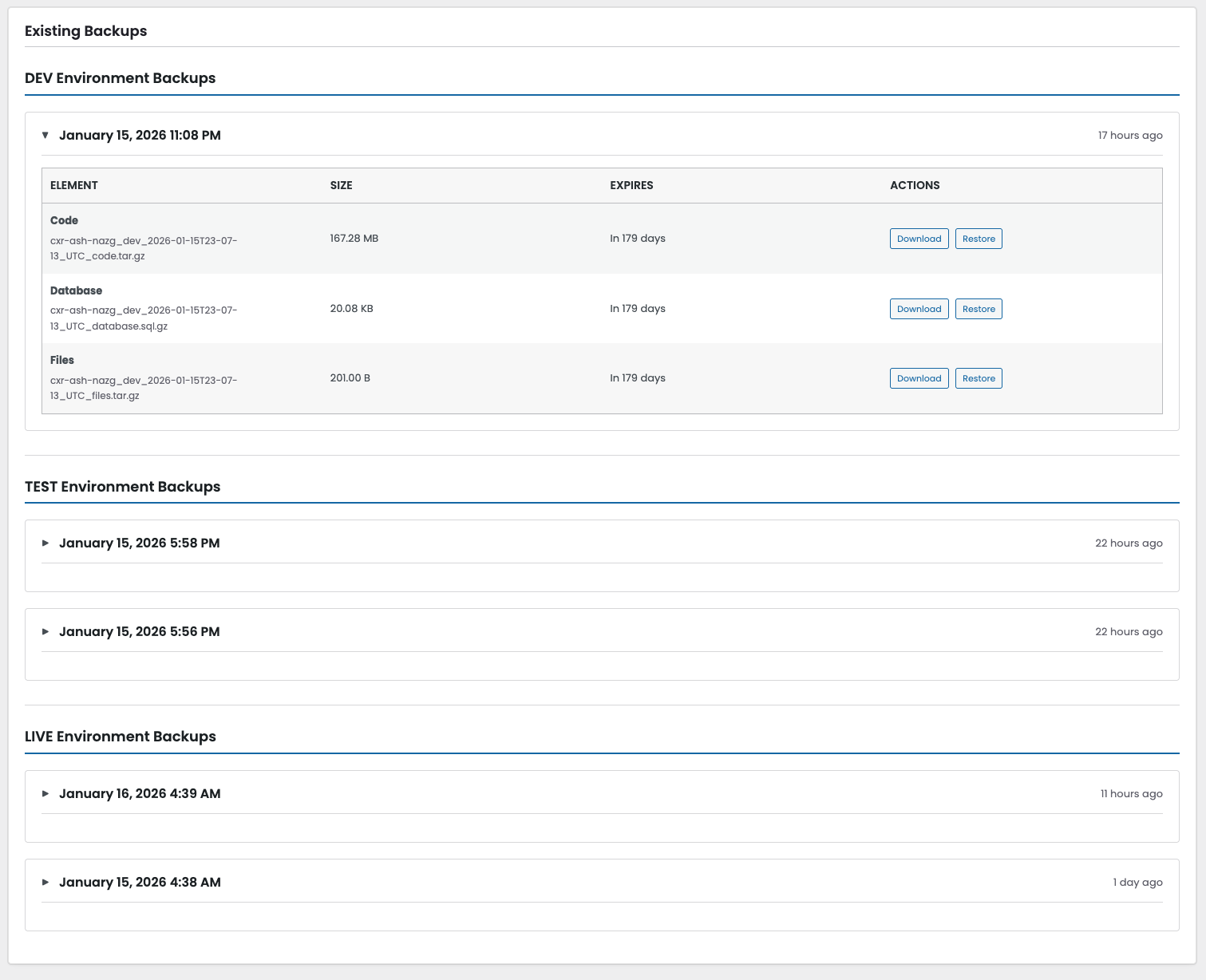Image resolution: width=1206 pixels, height=980 pixels.
Task: Download the Code backup element
Action: pos(919,238)
